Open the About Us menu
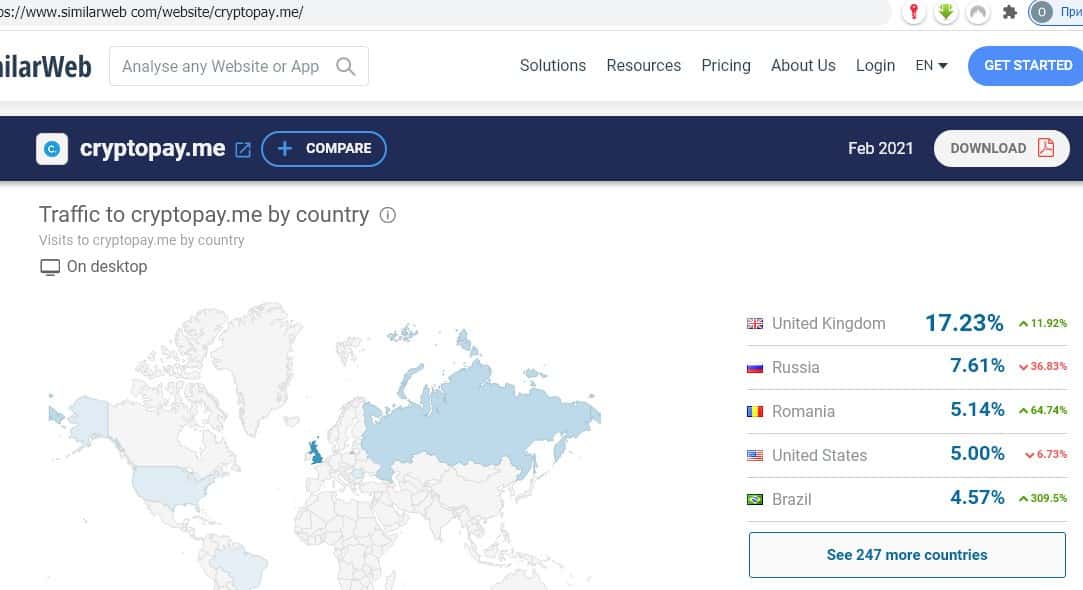 [x=803, y=66]
